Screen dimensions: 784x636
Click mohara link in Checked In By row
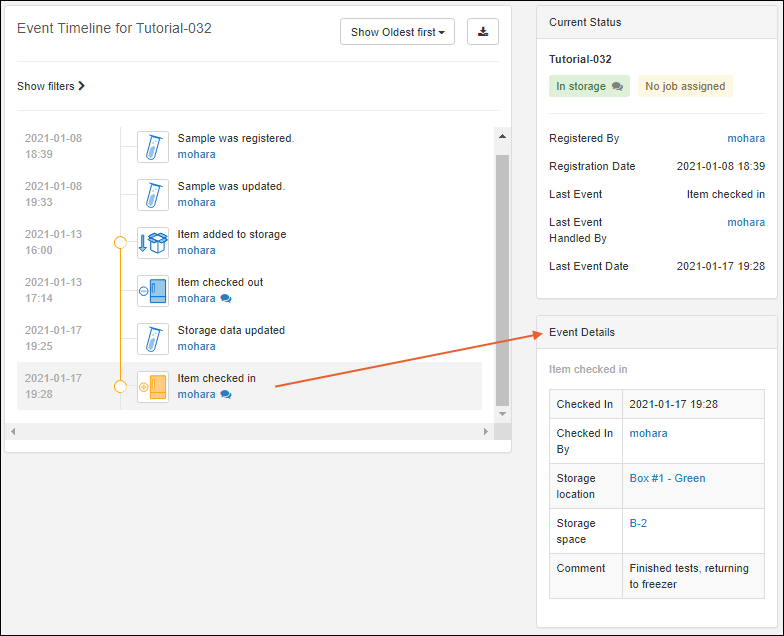[648, 433]
